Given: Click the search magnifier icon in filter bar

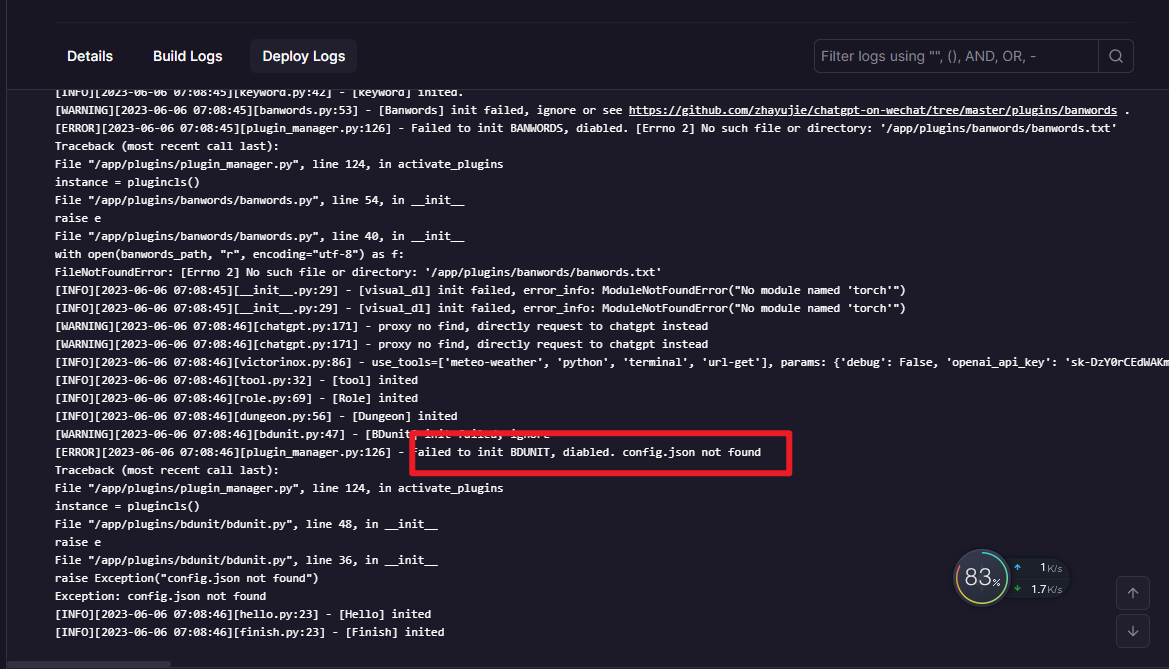Looking at the screenshot, I should click(x=1115, y=56).
